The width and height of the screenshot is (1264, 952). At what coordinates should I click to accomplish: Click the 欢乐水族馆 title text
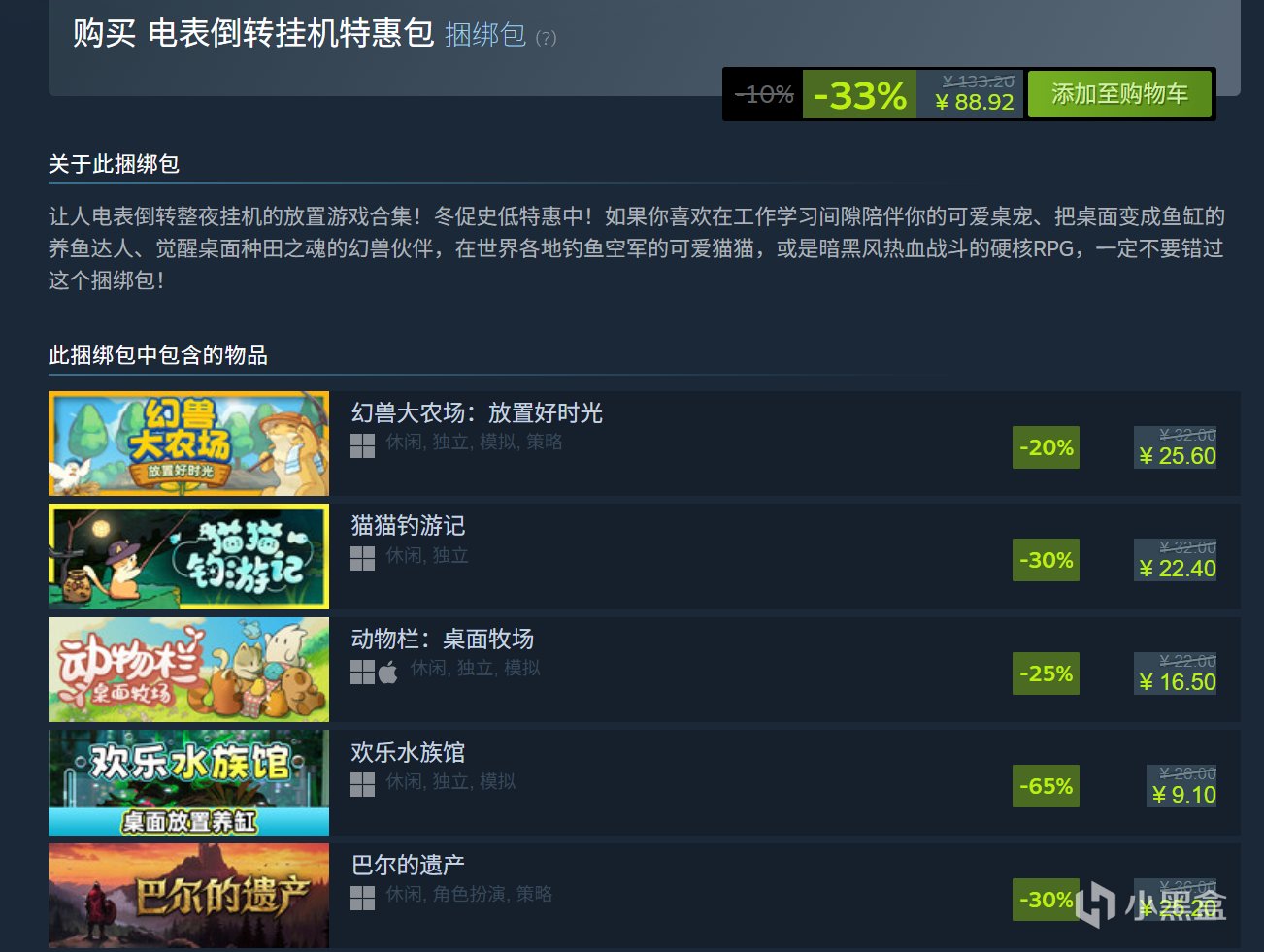(408, 752)
